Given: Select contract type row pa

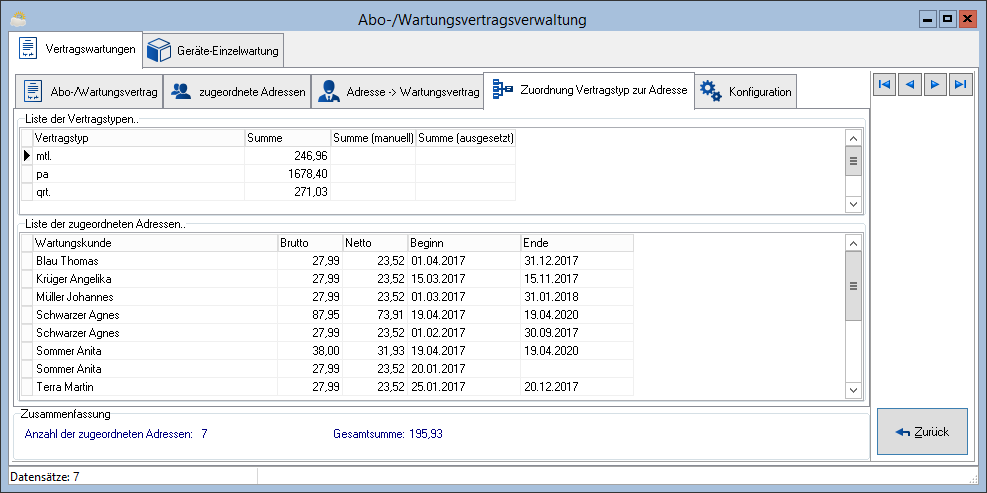Looking at the screenshot, I should tap(268, 174).
